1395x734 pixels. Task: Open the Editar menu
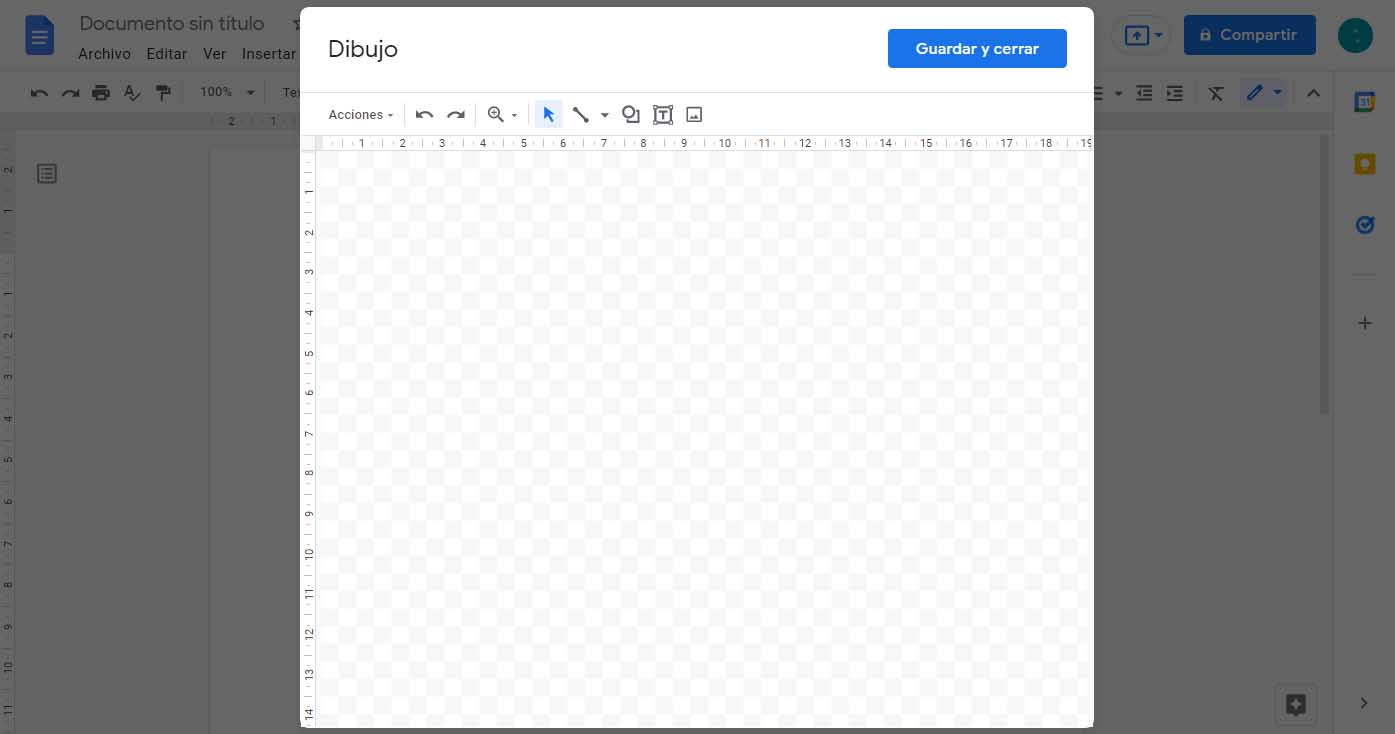coord(166,53)
